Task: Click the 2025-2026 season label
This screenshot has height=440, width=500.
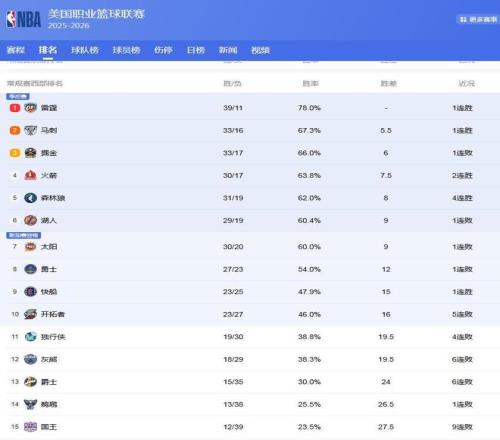Action: point(69,26)
